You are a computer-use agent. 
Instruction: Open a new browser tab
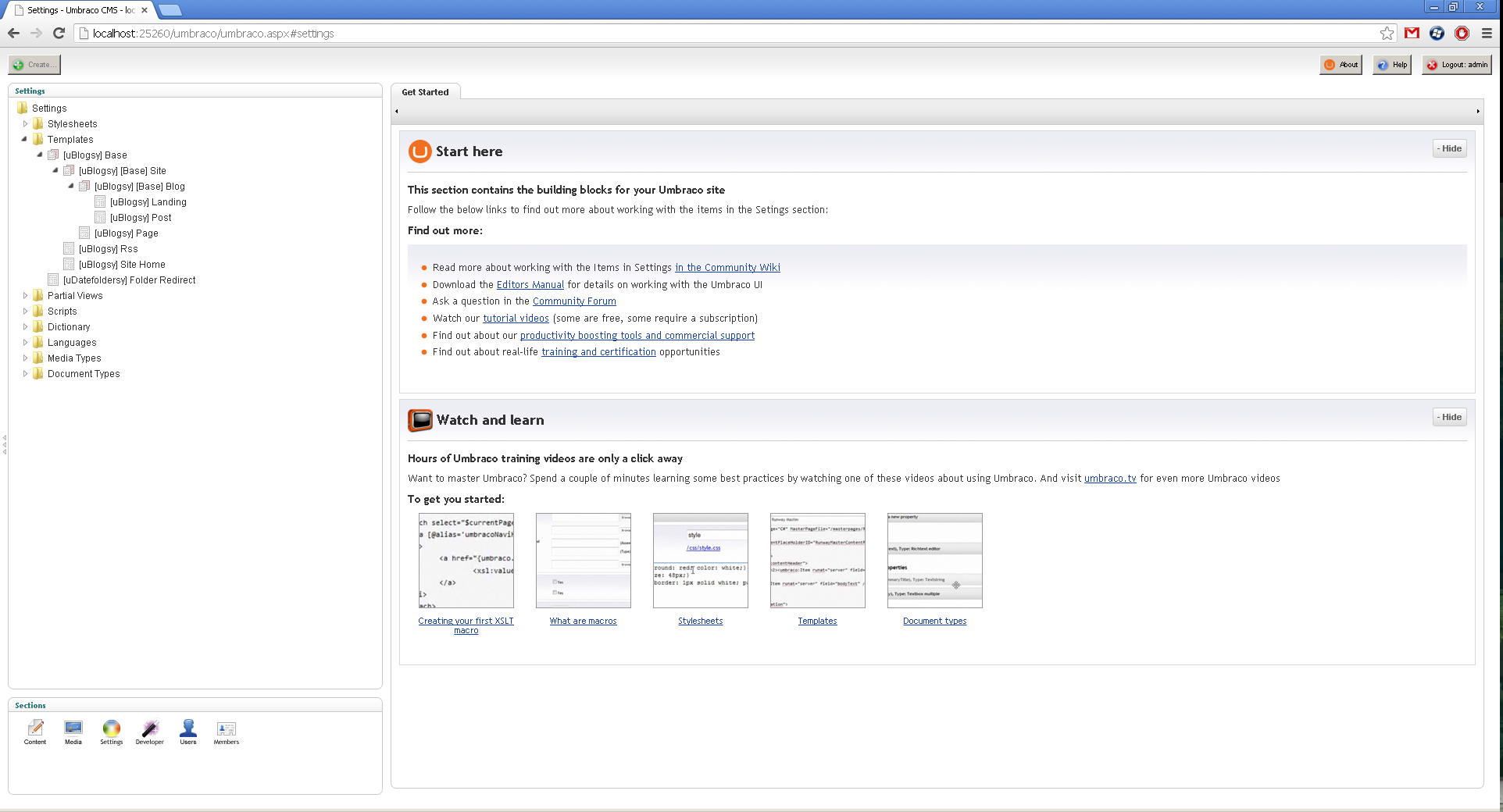point(170,10)
